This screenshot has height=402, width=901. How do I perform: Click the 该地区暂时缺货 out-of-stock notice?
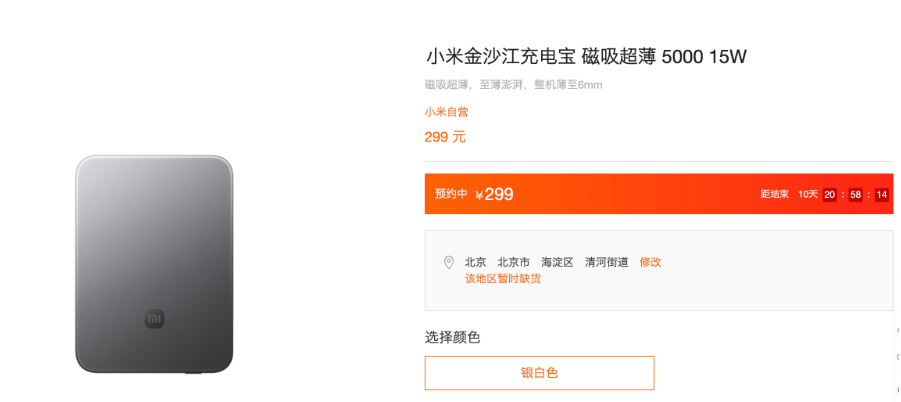click(503, 279)
